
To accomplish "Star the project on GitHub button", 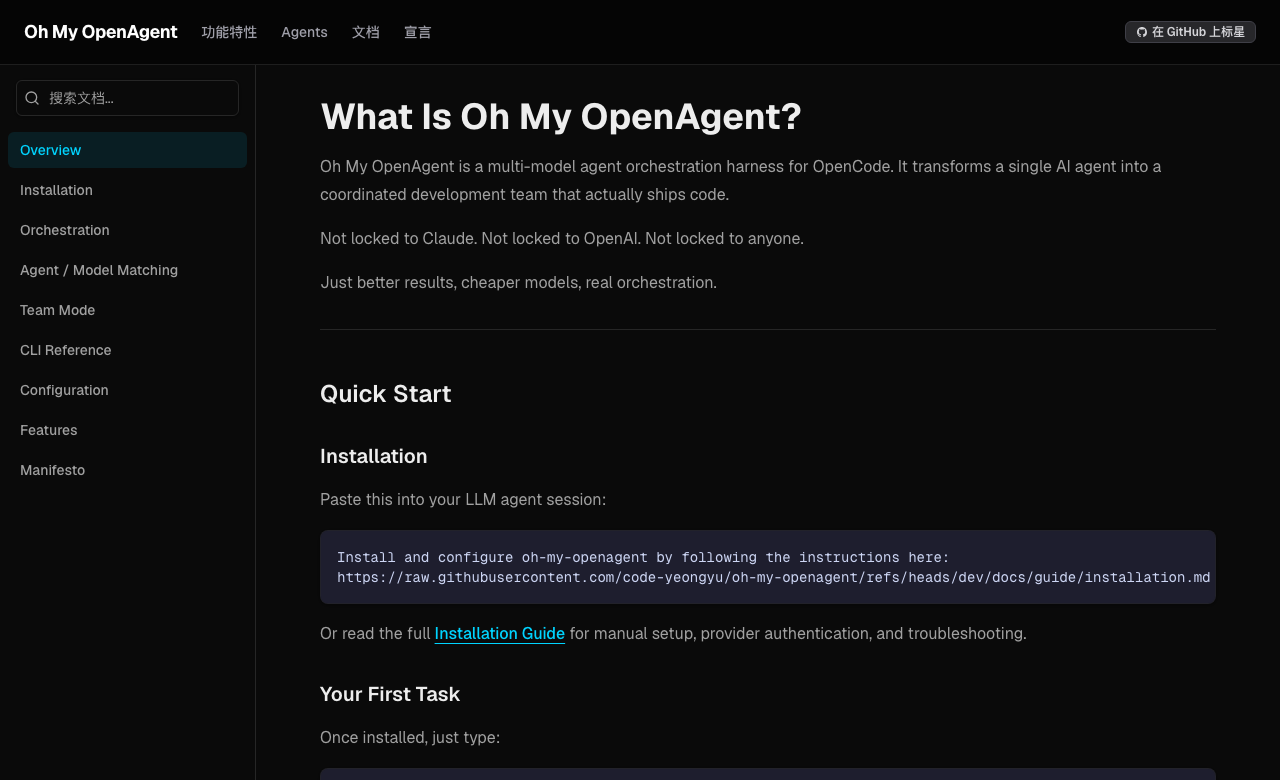I will [1190, 32].
